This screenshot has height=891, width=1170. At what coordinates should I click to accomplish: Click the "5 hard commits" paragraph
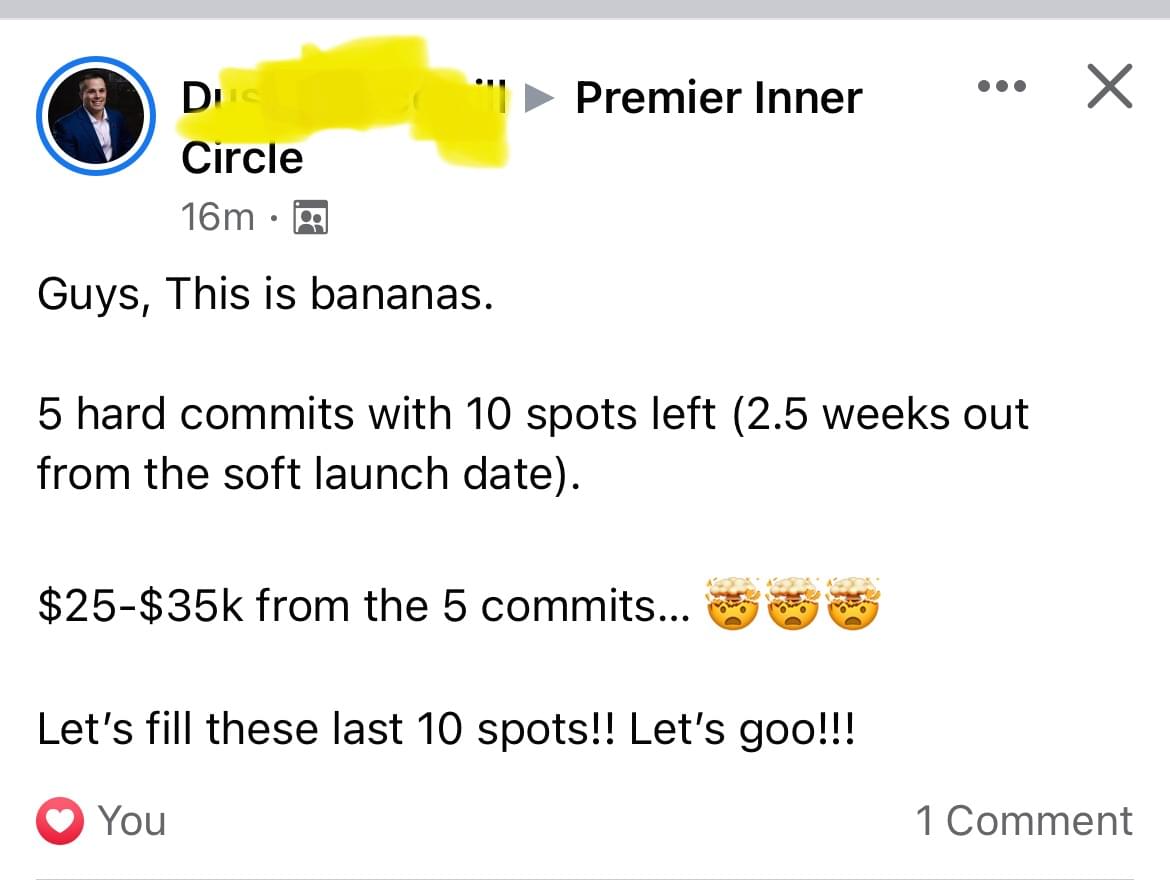(532, 415)
